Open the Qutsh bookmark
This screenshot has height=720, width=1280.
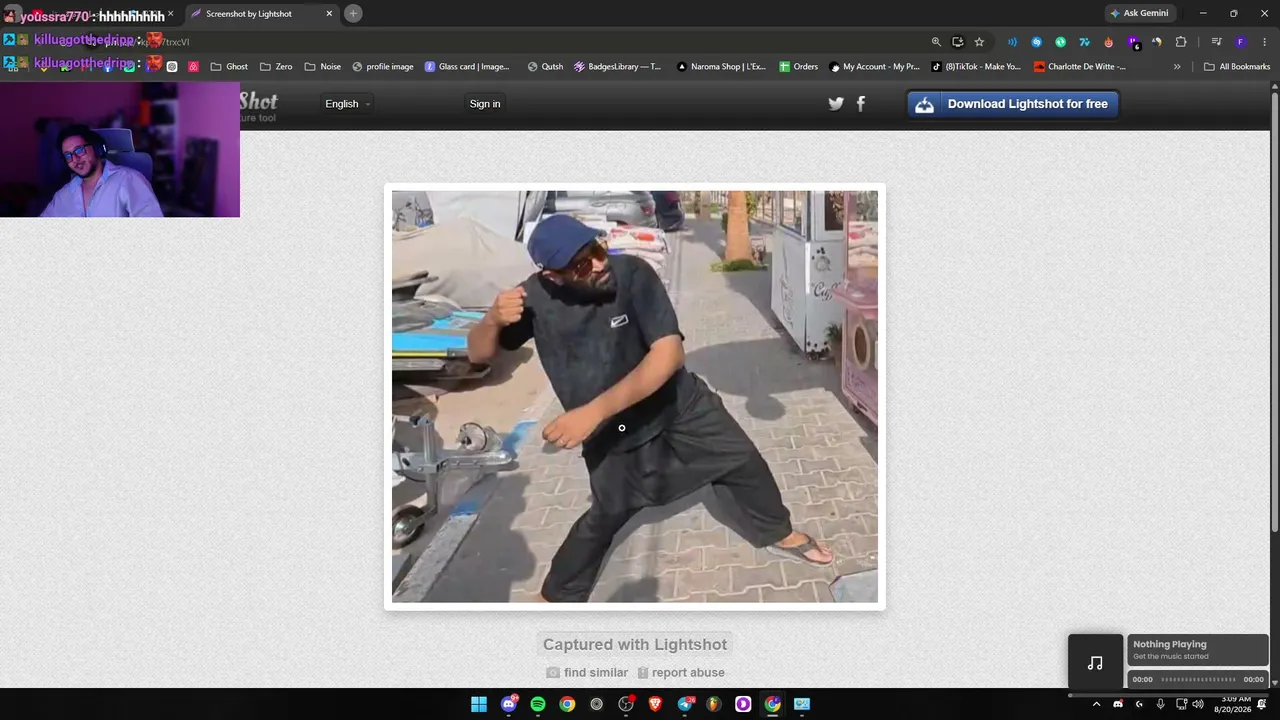[x=545, y=67]
